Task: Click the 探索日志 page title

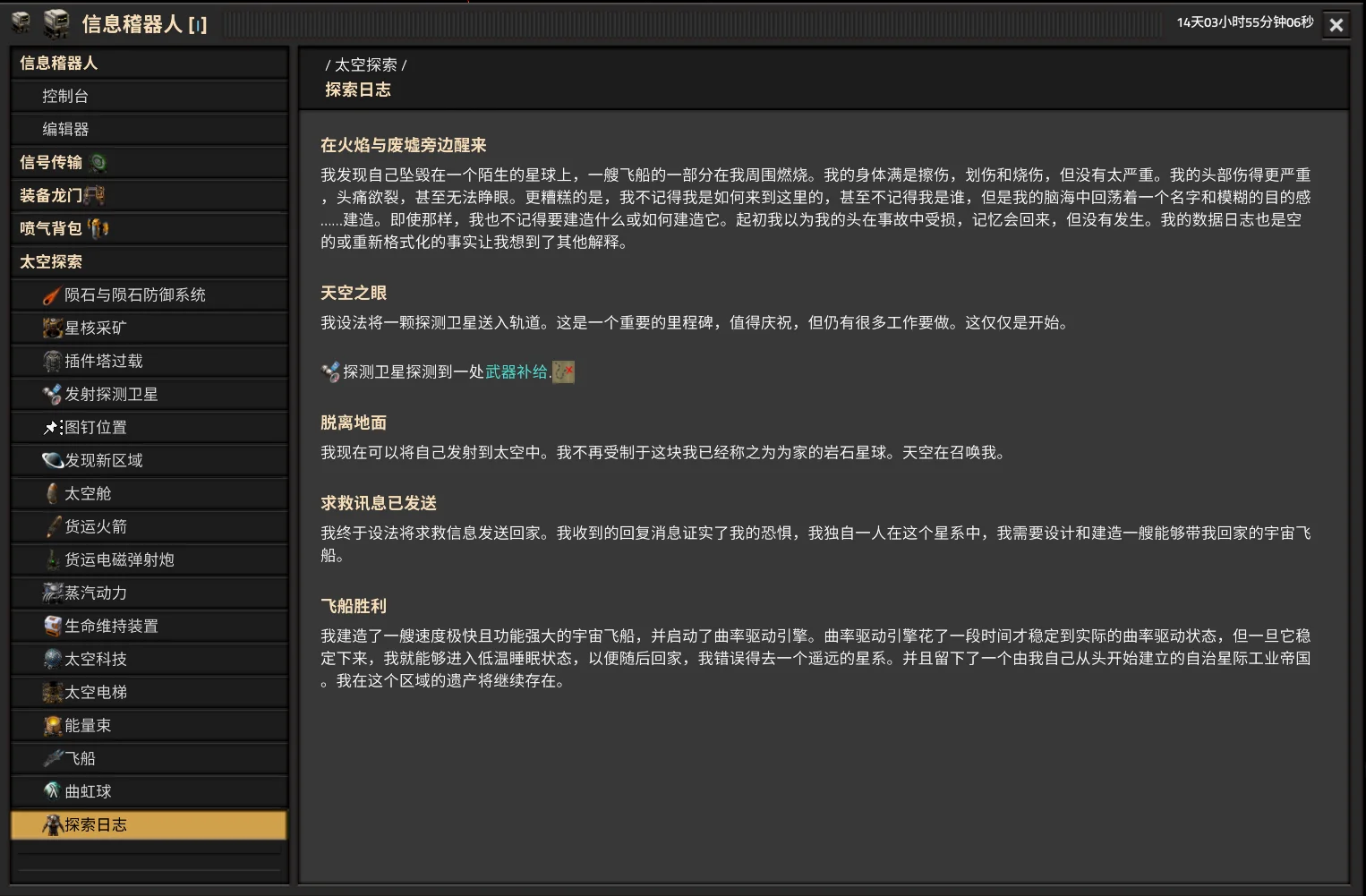Action: coord(358,90)
